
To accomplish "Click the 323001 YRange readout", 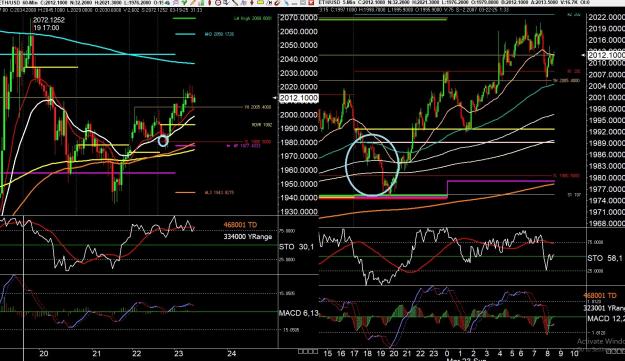I will coord(603,308).
